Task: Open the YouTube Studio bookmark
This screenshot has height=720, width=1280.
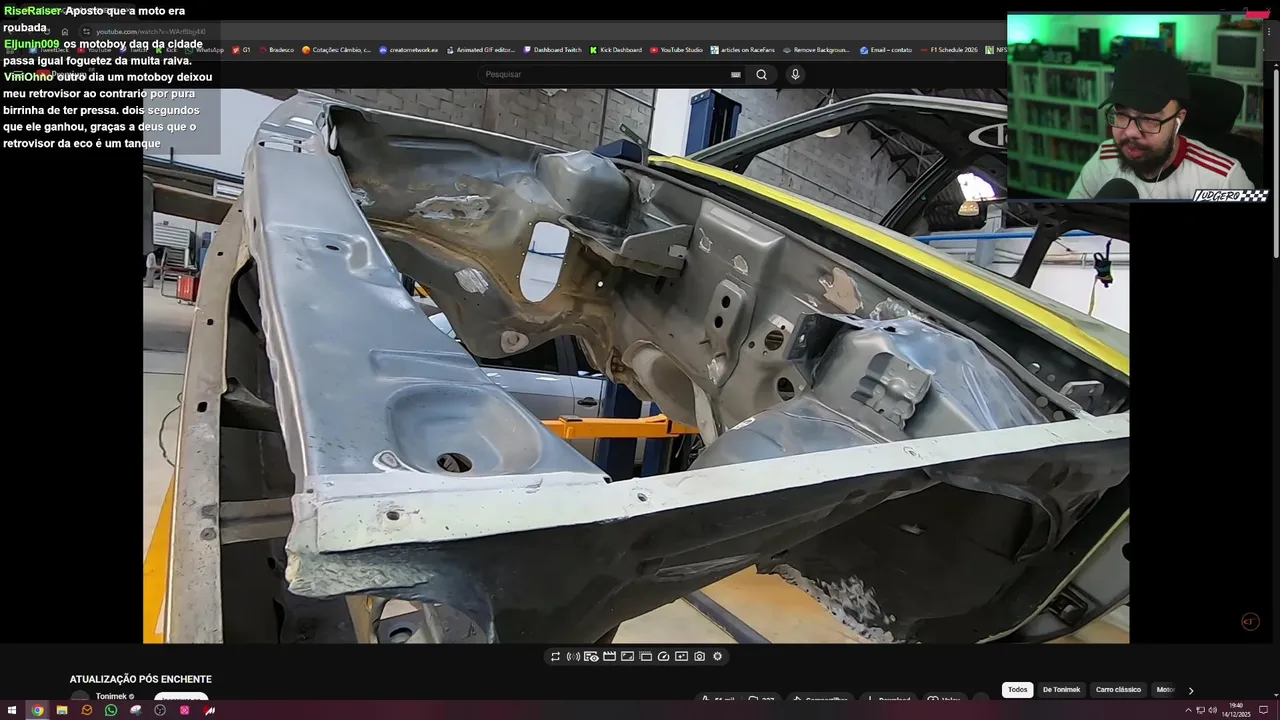Action: pyautogui.click(x=677, y=50)
